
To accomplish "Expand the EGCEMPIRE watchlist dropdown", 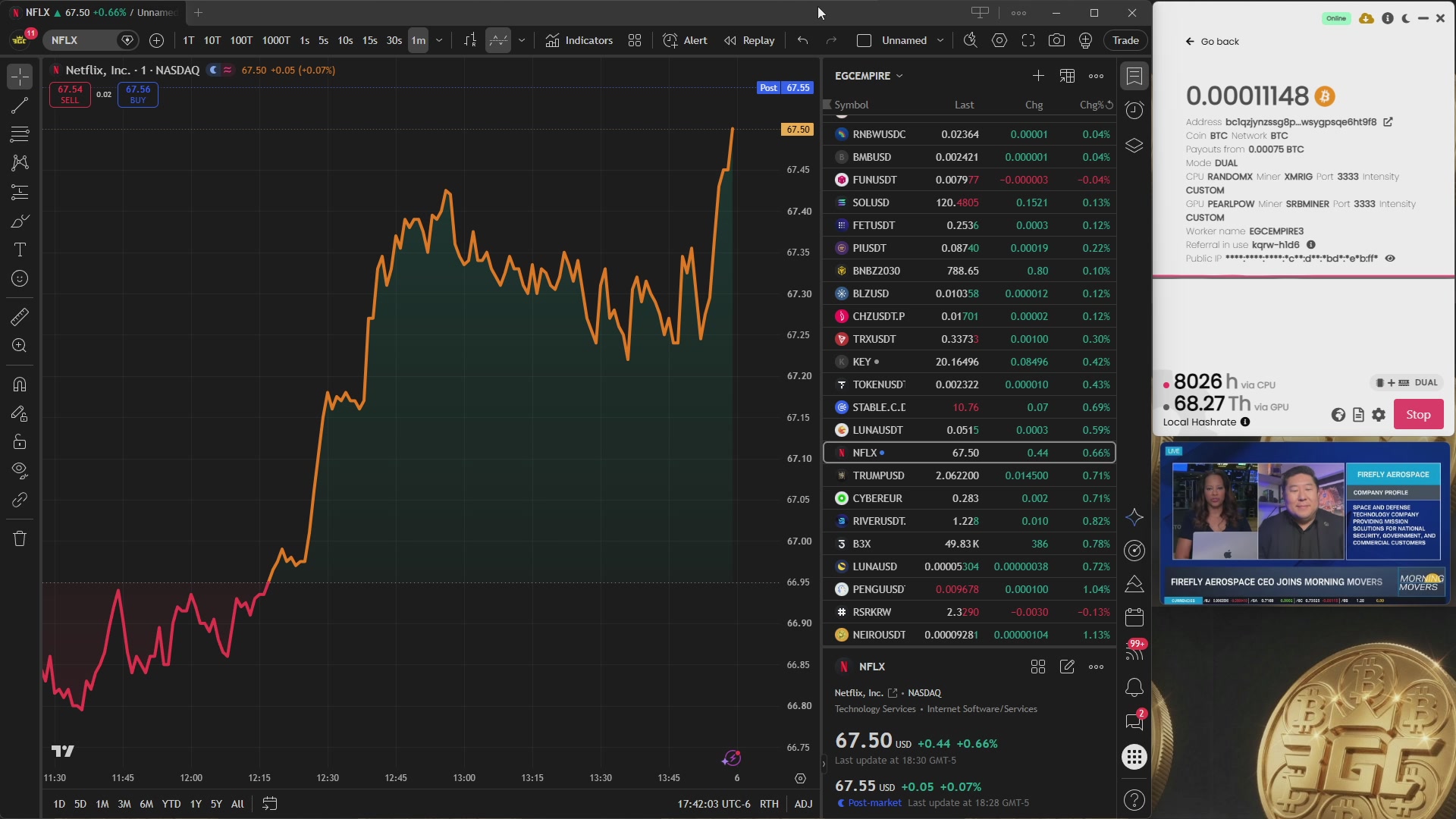I will pos(869,76).
